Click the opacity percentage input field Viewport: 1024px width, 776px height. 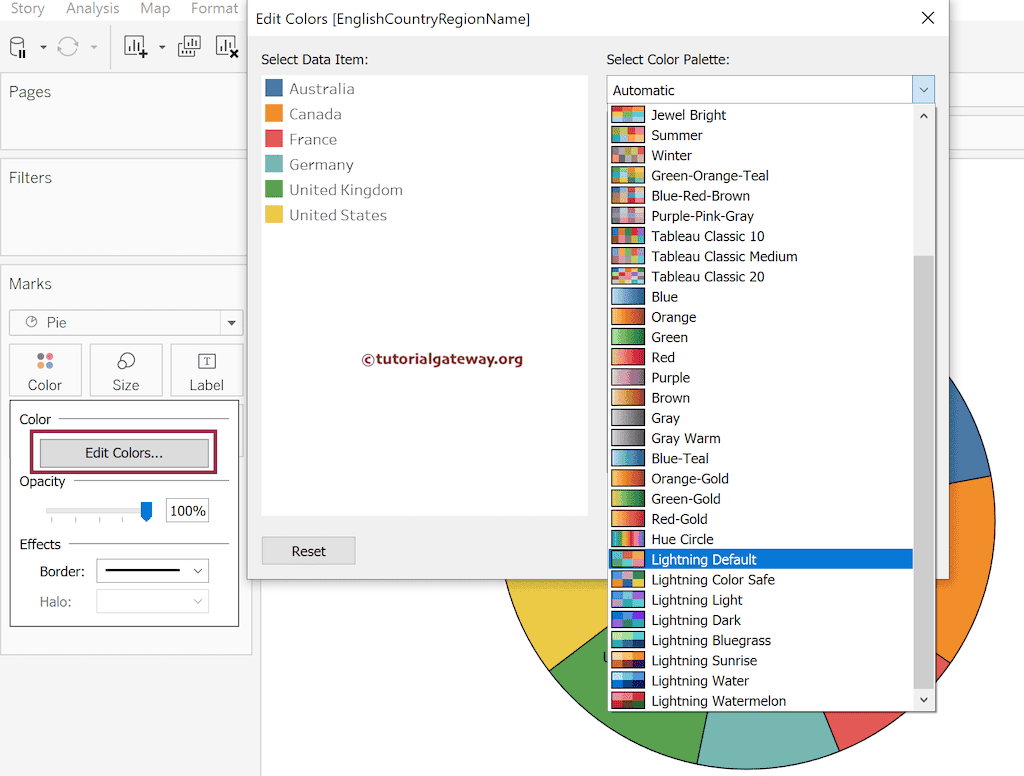pos(187,511)
